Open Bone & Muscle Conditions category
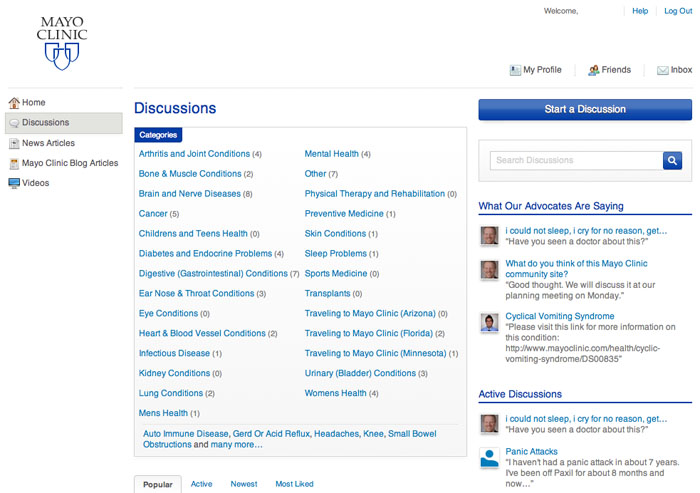Screen dimensions: 700x493 tap(190, 174)
